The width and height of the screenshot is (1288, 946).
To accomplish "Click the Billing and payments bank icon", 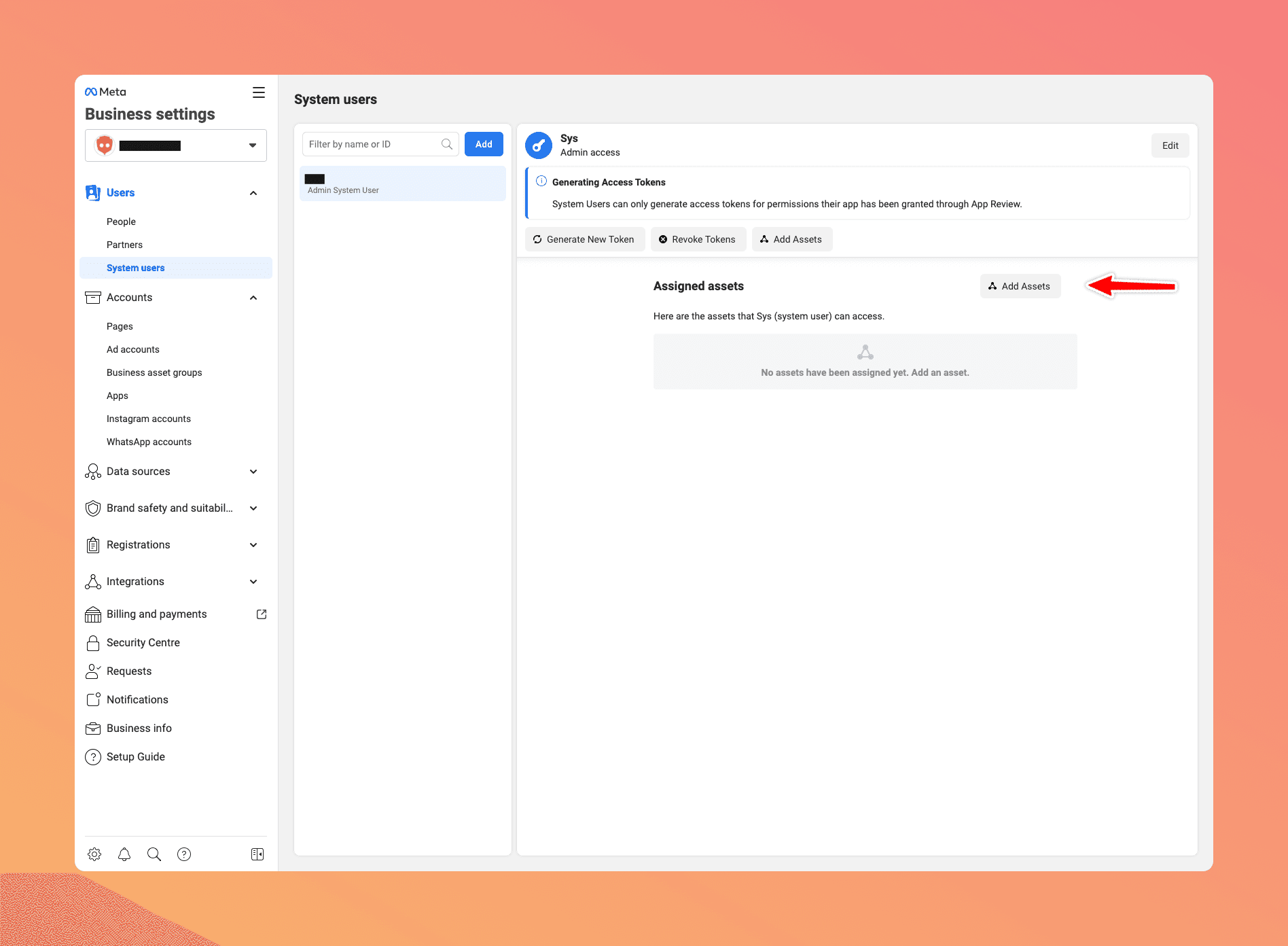I will point(93,614).
